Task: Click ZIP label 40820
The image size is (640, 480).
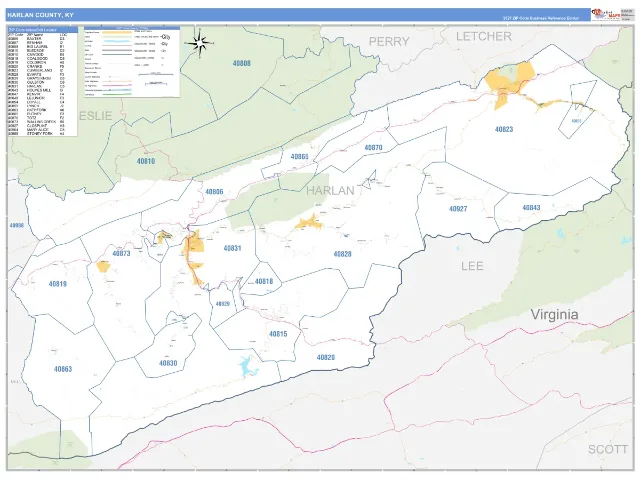Action: [x=326, y=358]
